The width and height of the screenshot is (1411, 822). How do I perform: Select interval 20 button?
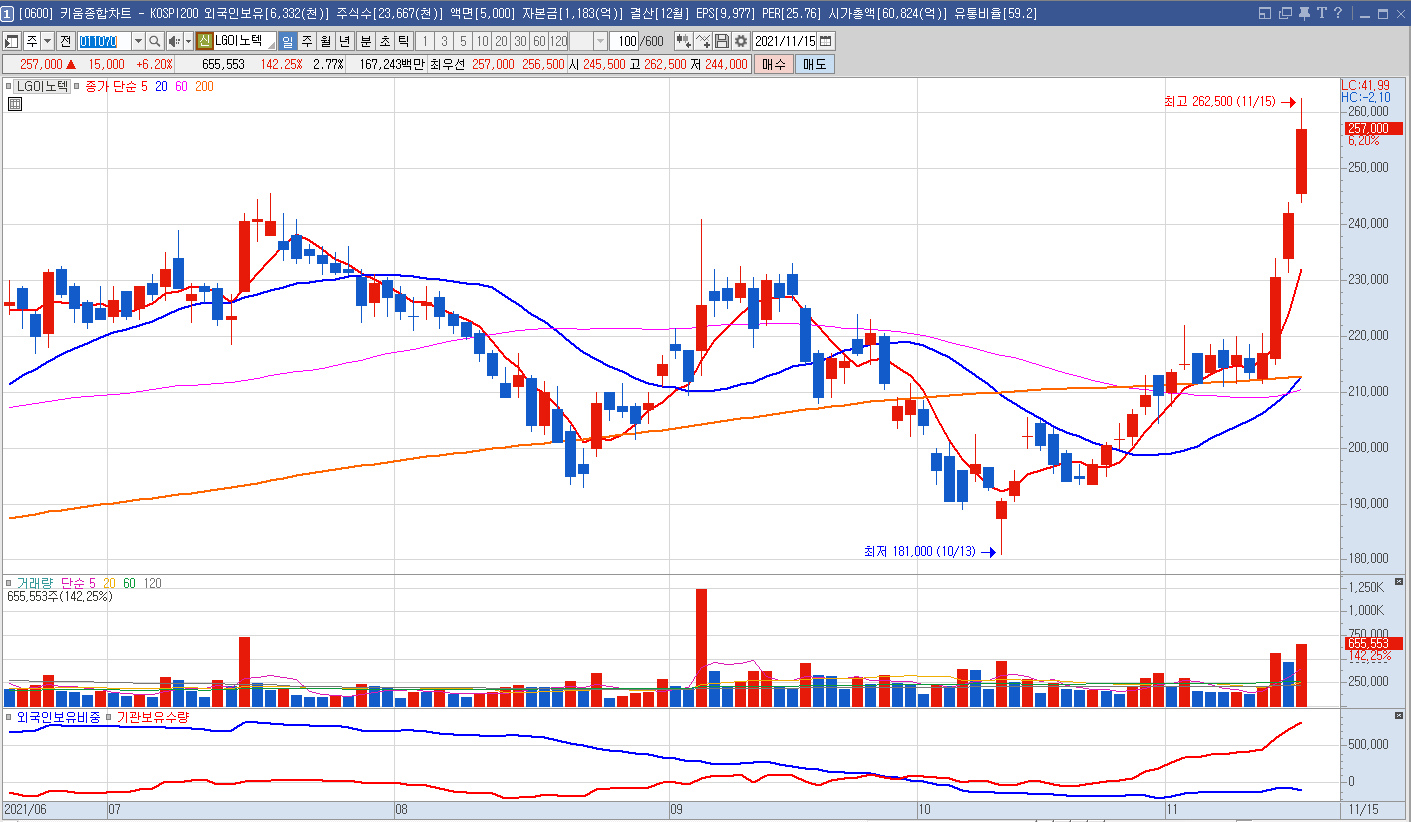point(501,41)
